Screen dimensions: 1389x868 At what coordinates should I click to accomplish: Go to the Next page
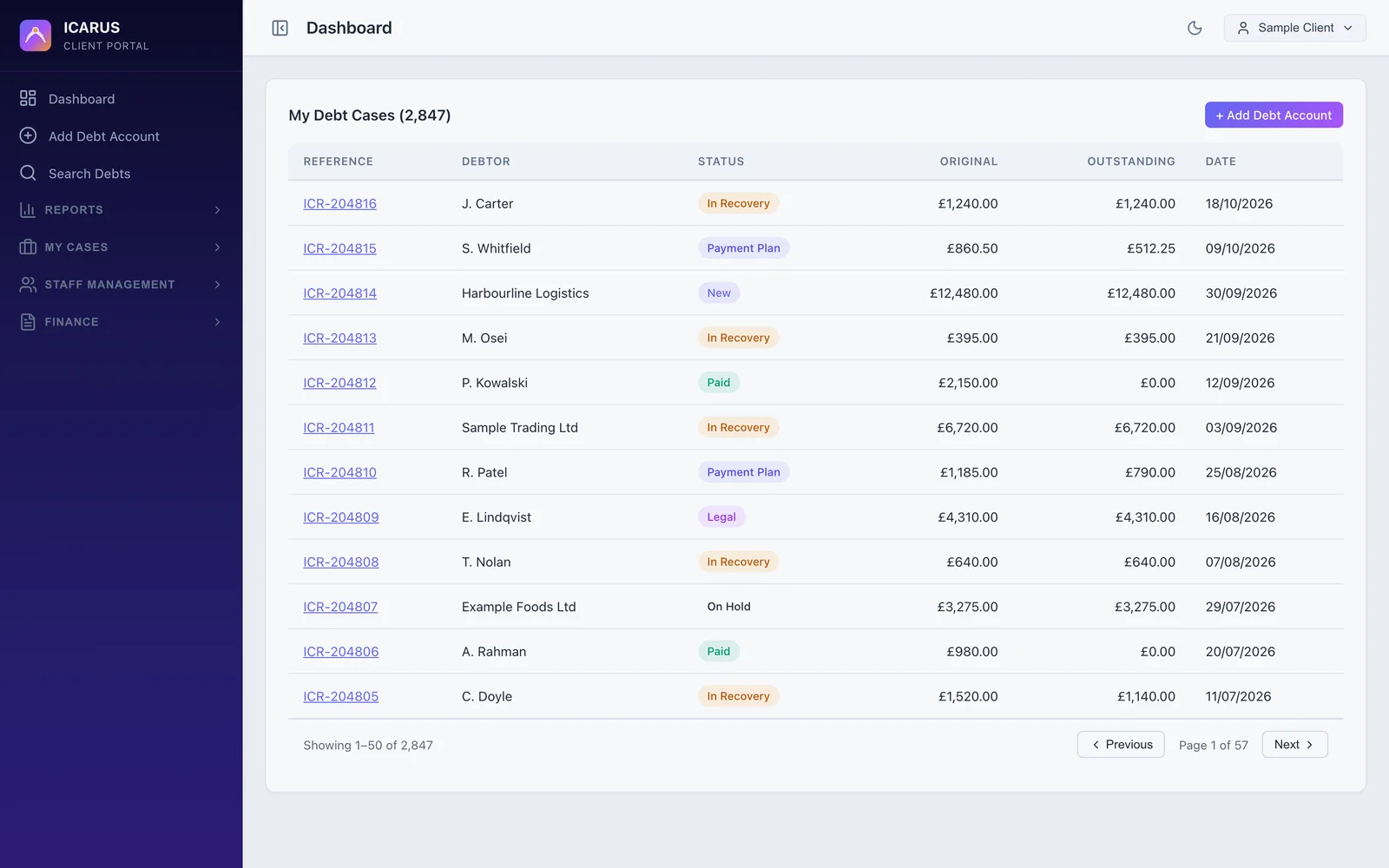pos(1294,745)
